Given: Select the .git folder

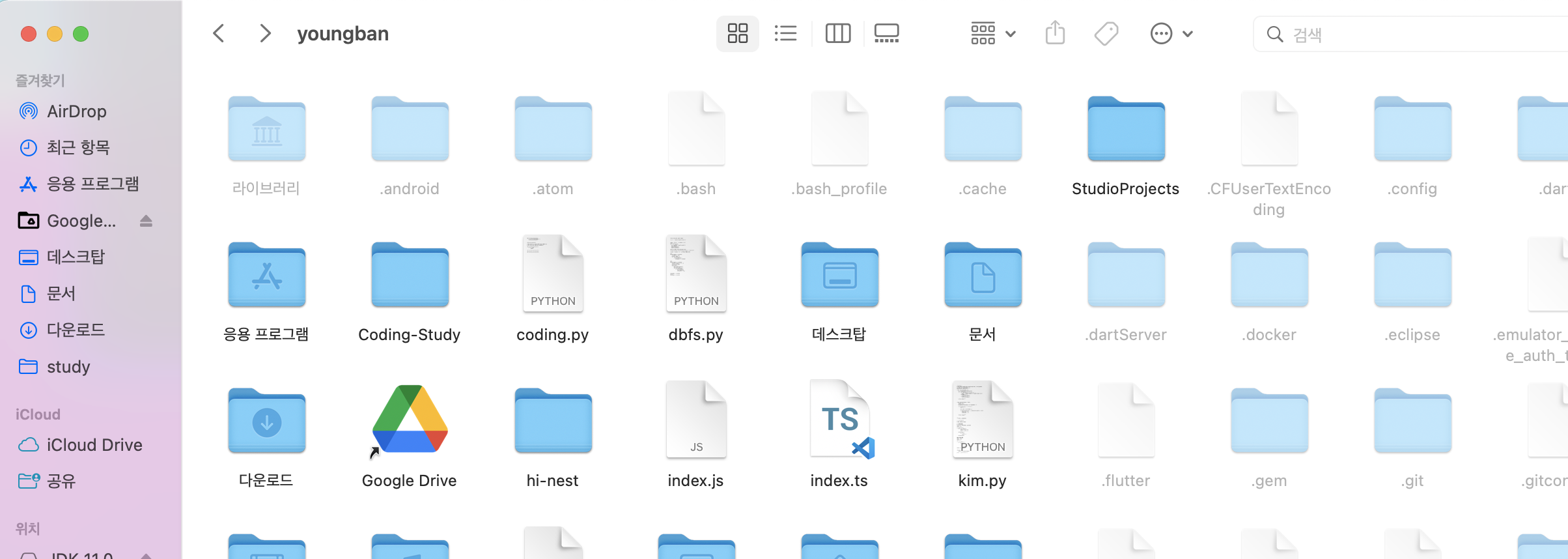Looking at the screenshot, I should click(1413, 421).
